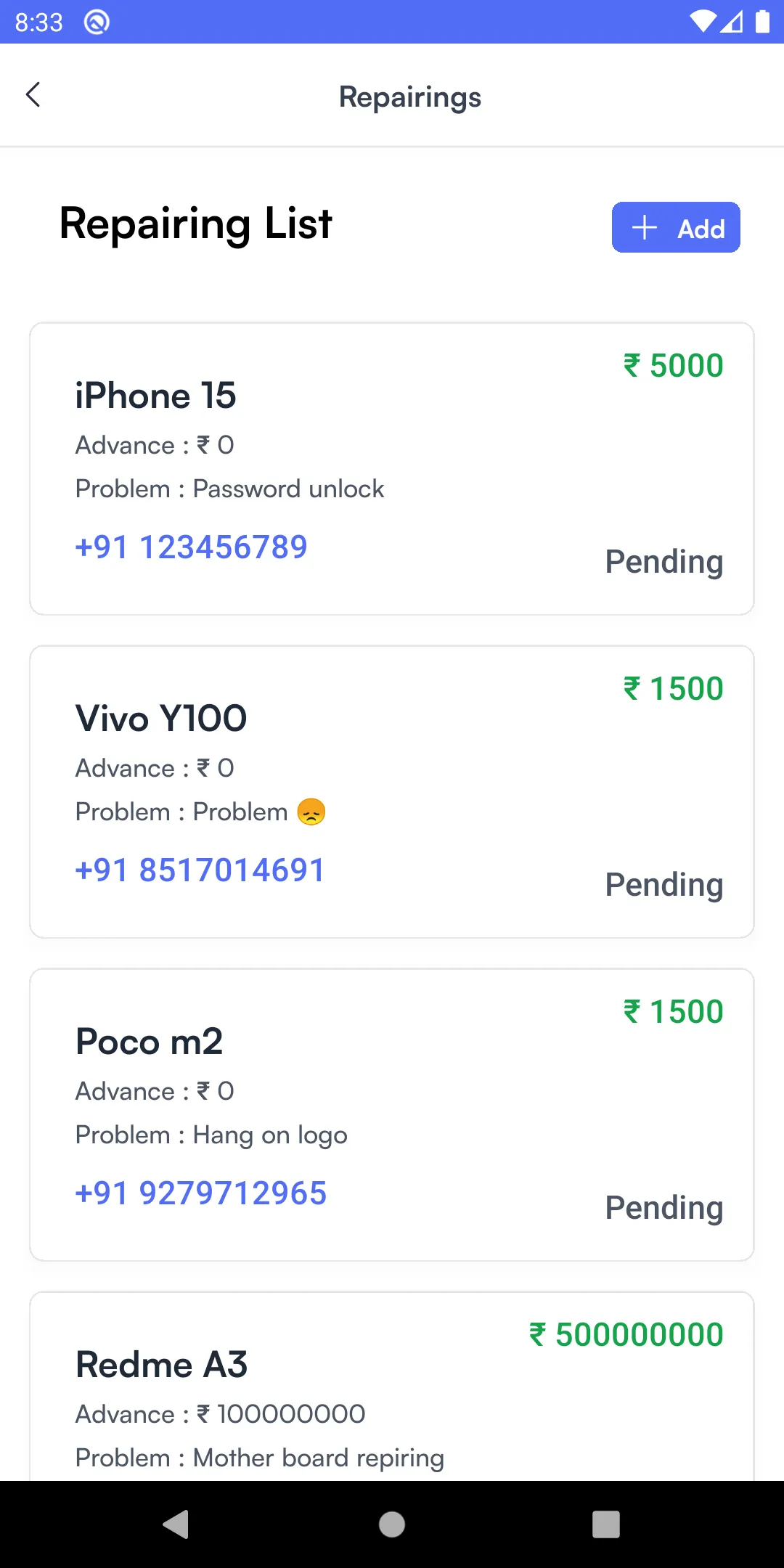Click the Add button label
This screenshot has width=784, height=1568.
click(701, 229)
